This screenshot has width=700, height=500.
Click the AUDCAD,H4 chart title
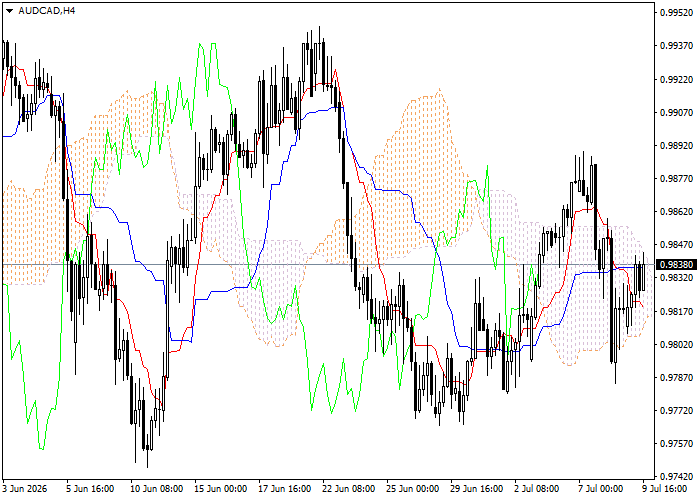(x=47, y=11)
